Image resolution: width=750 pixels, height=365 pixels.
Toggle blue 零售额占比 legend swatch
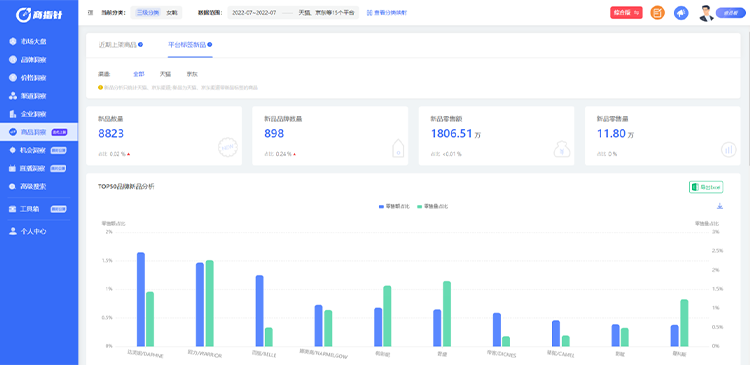381,206
